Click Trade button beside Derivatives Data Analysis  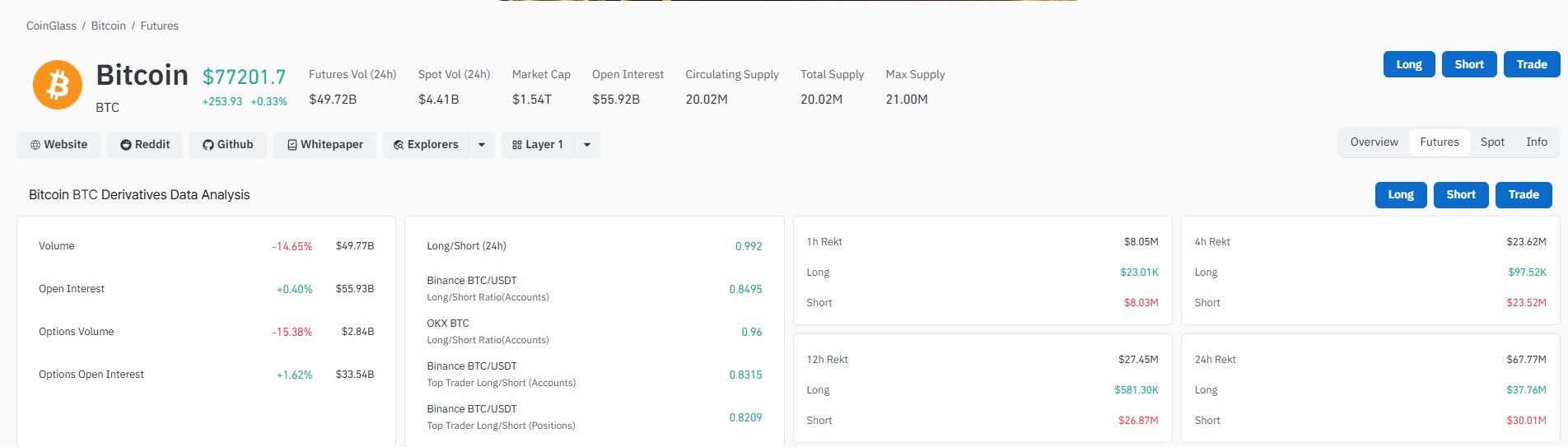[1524, 195]
